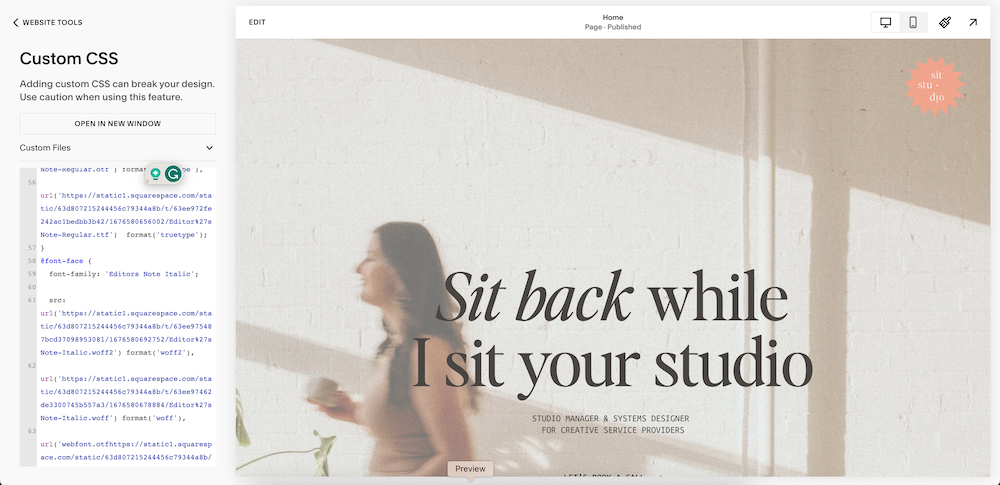Click Studio Manager & Systems Designer text

(x=611, y=419)
